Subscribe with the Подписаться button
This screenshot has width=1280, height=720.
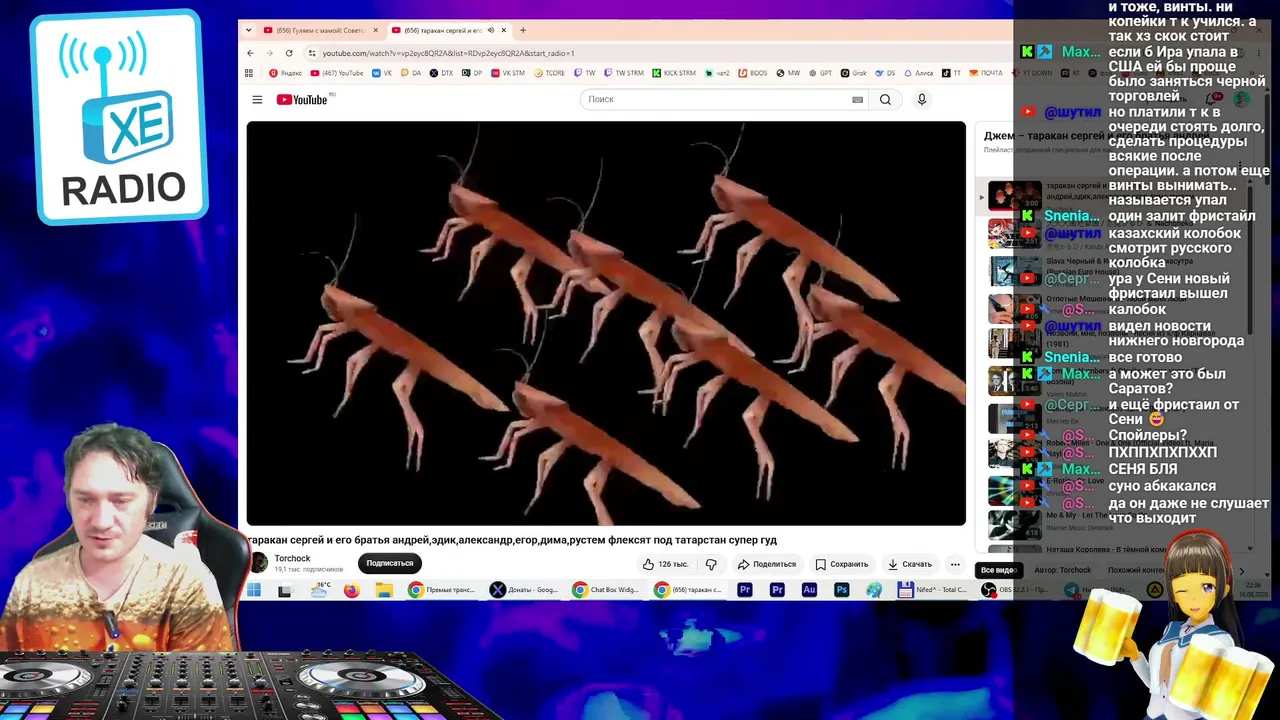click(x=389, y=563)
